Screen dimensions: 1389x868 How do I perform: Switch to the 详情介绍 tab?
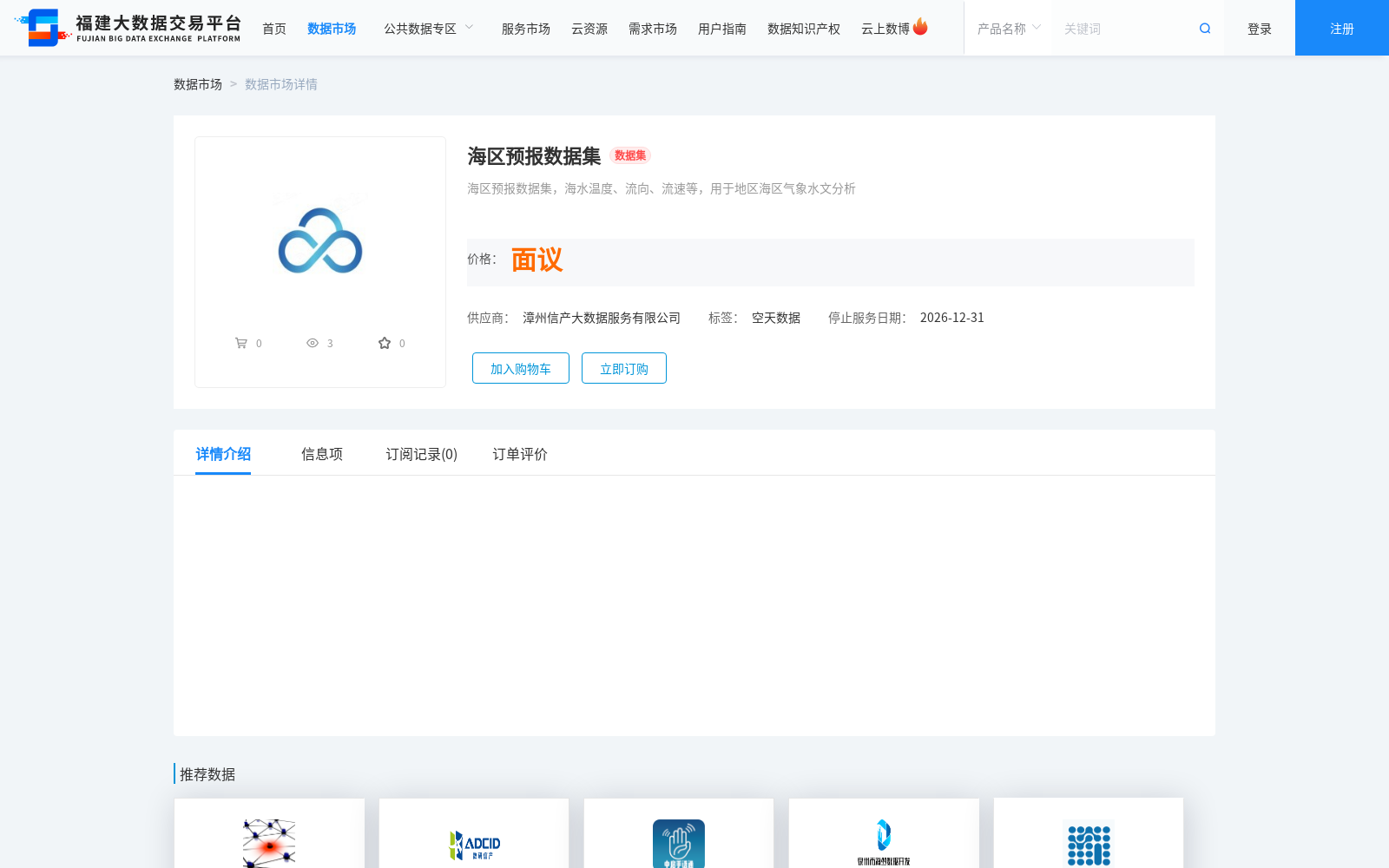[223, 454]
